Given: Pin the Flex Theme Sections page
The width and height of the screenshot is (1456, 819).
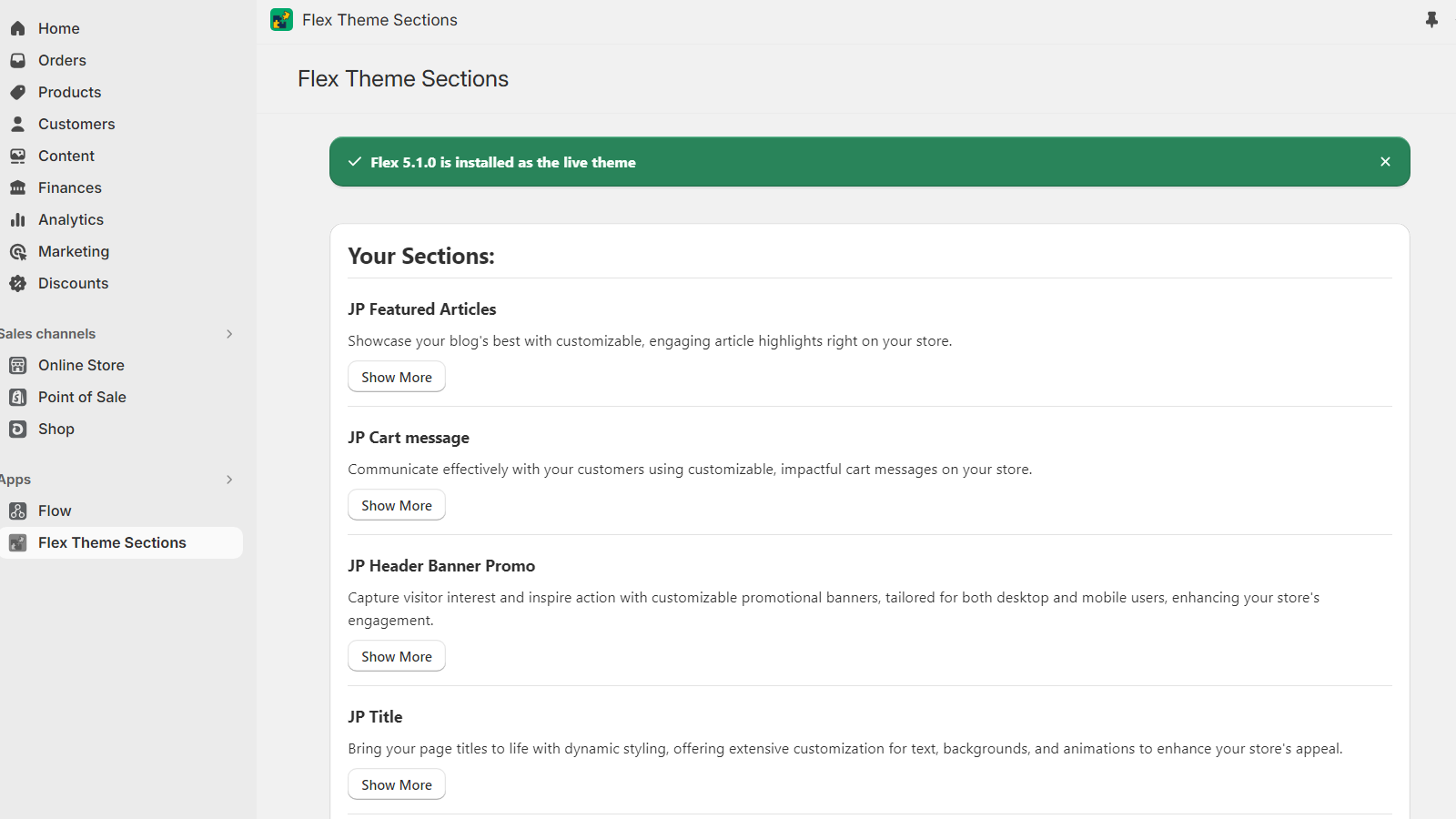Looking at the screenshot, I should (1431, 18).
